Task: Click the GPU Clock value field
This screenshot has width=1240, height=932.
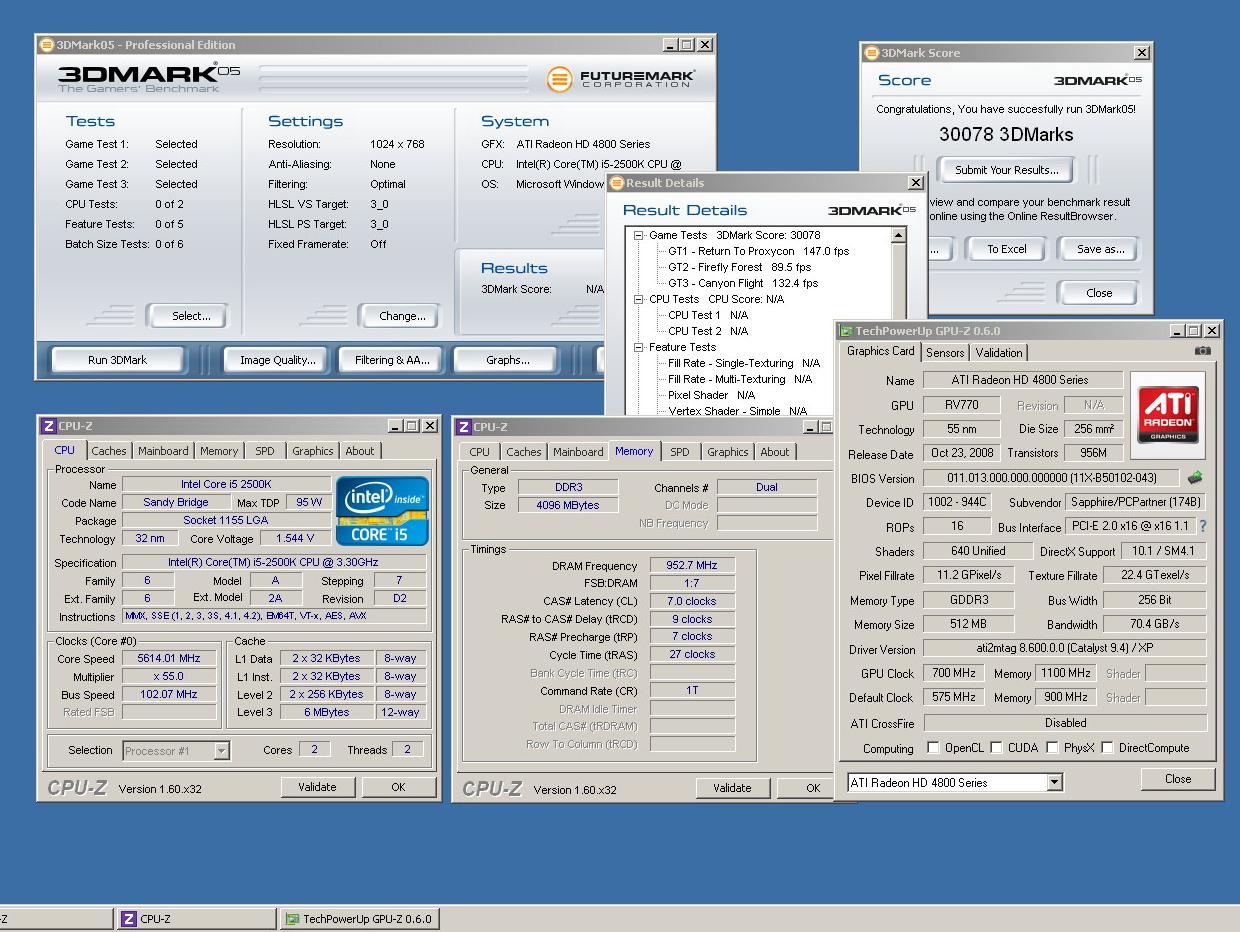Action: 953,674
